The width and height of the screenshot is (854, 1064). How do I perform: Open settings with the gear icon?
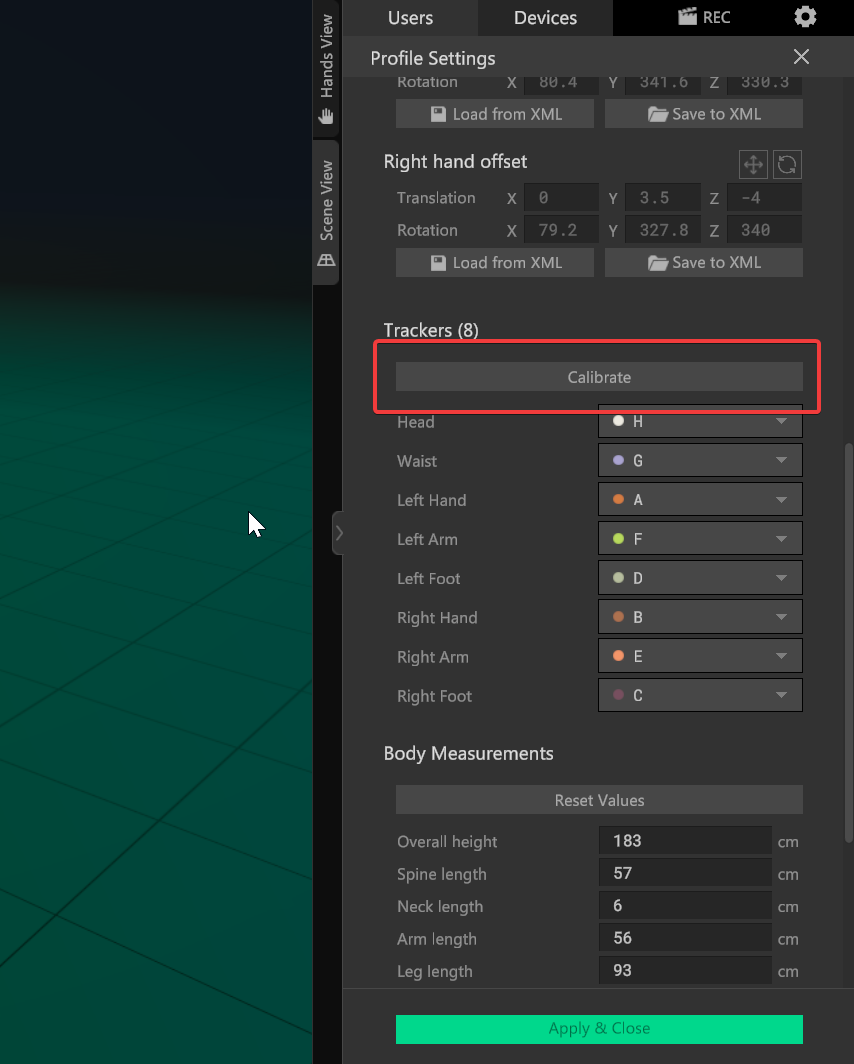pyautogui.click(x=805, y=17)
